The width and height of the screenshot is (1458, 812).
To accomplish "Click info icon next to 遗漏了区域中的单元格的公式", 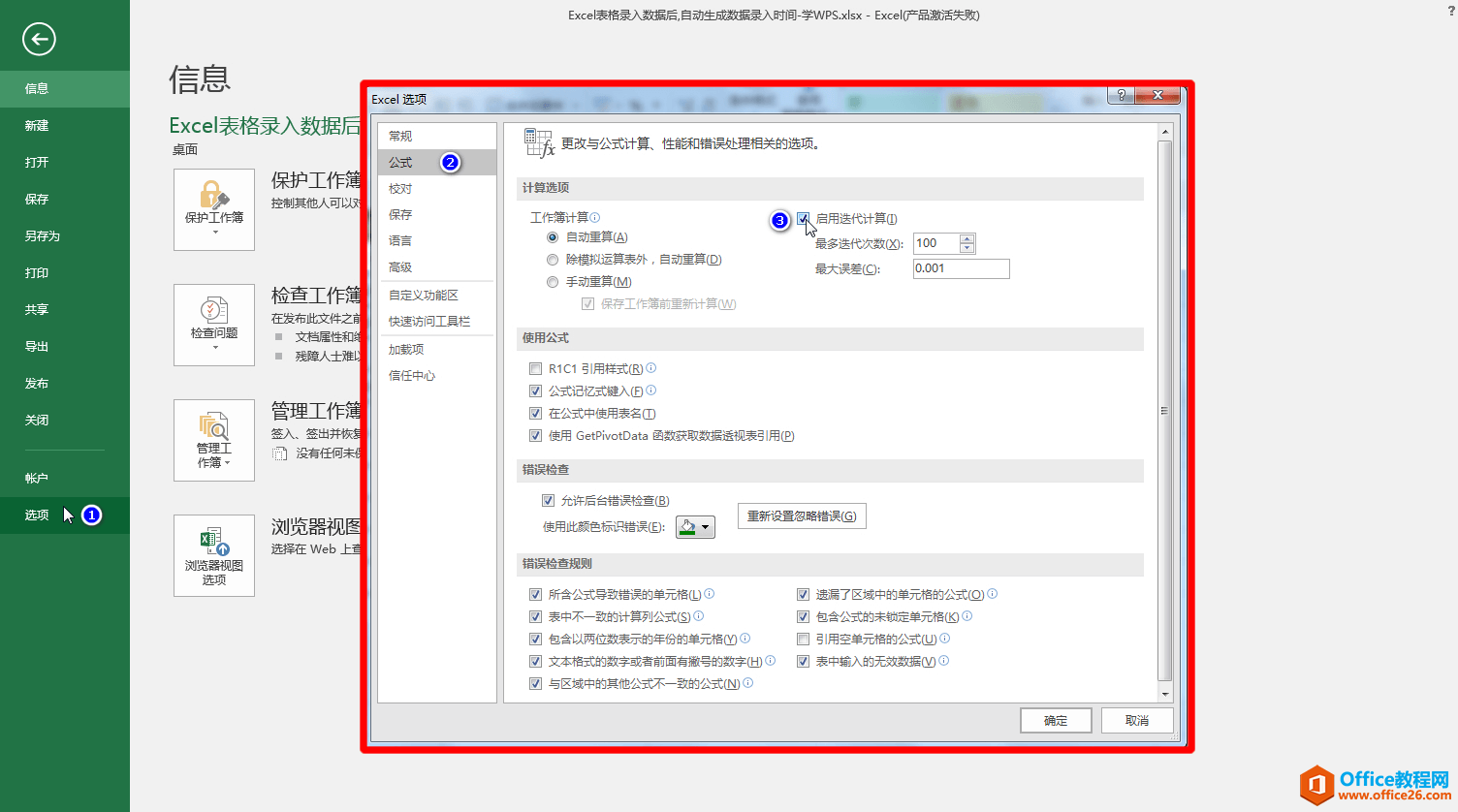I will pos(993,593).
